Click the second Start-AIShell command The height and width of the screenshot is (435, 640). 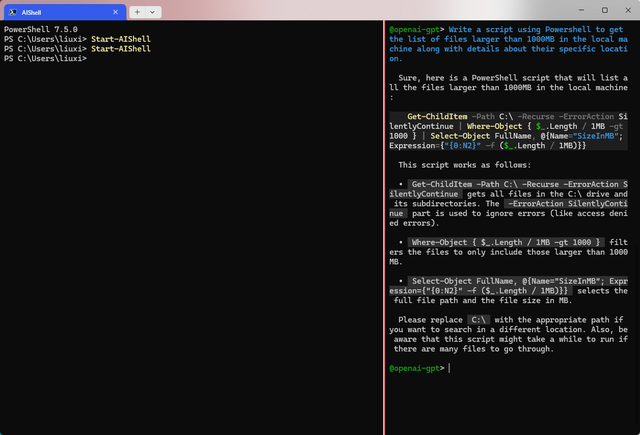pos(121,49)
